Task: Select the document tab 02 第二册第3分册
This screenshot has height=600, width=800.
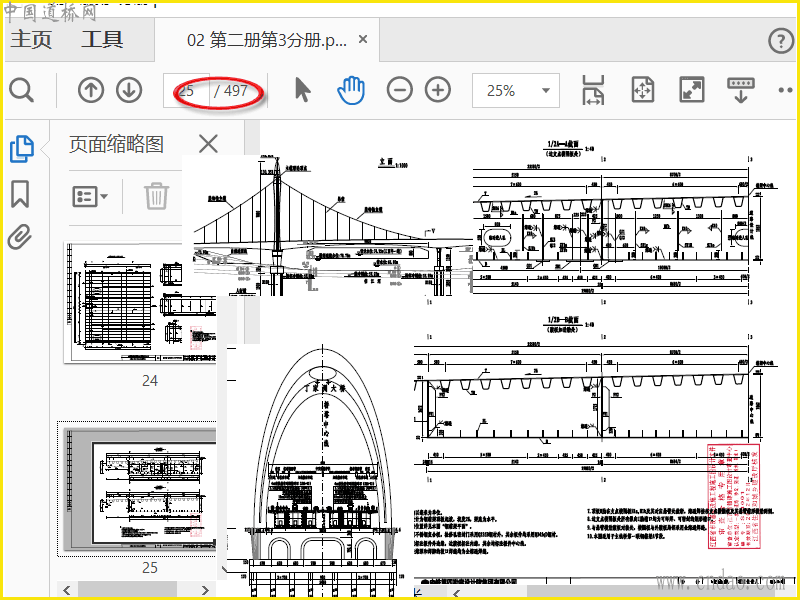Action: (267, 40)
